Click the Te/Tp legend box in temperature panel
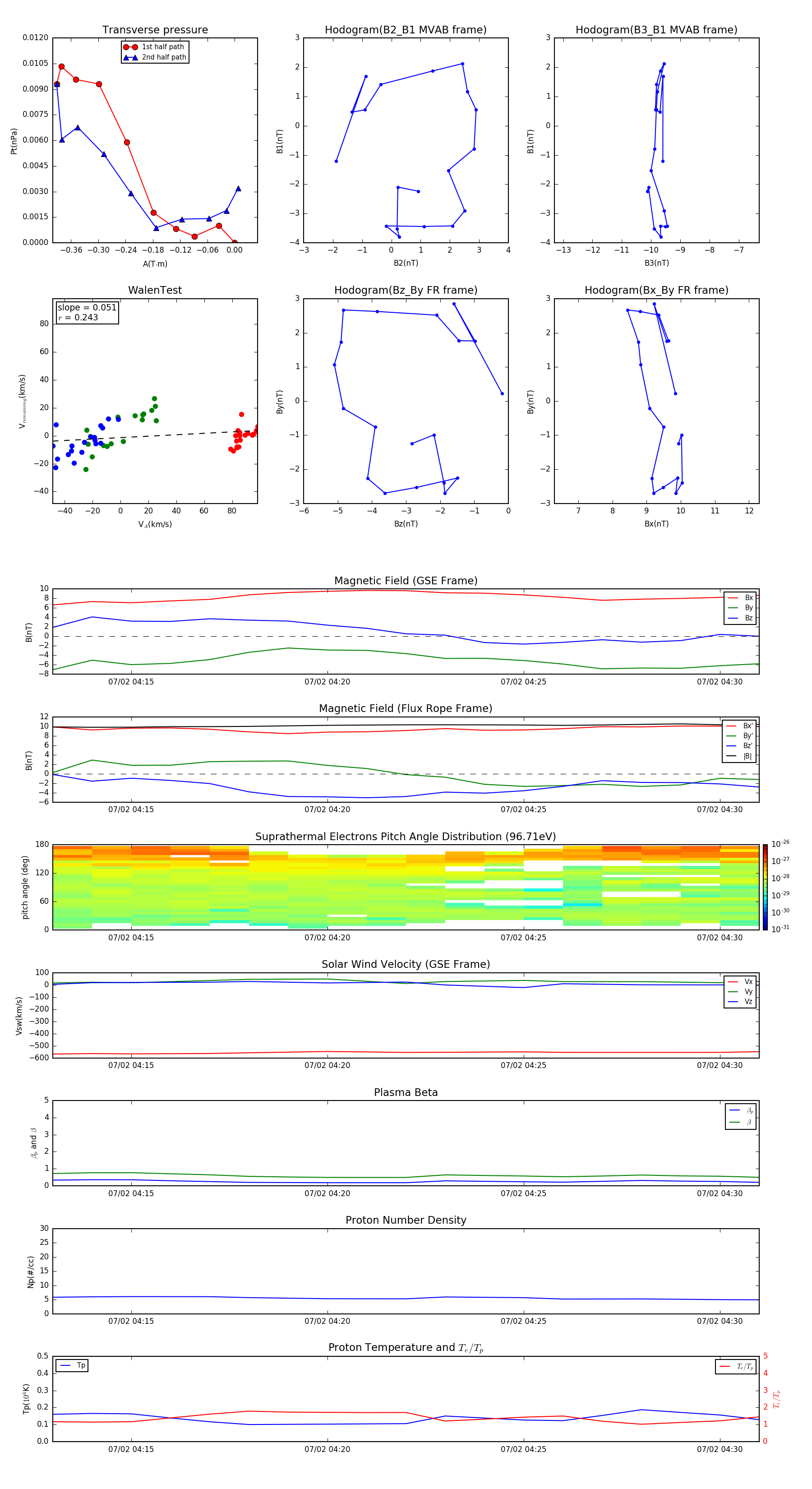Image resolution: width=812 pixels, height=1489 pixels. [736, 1366]
